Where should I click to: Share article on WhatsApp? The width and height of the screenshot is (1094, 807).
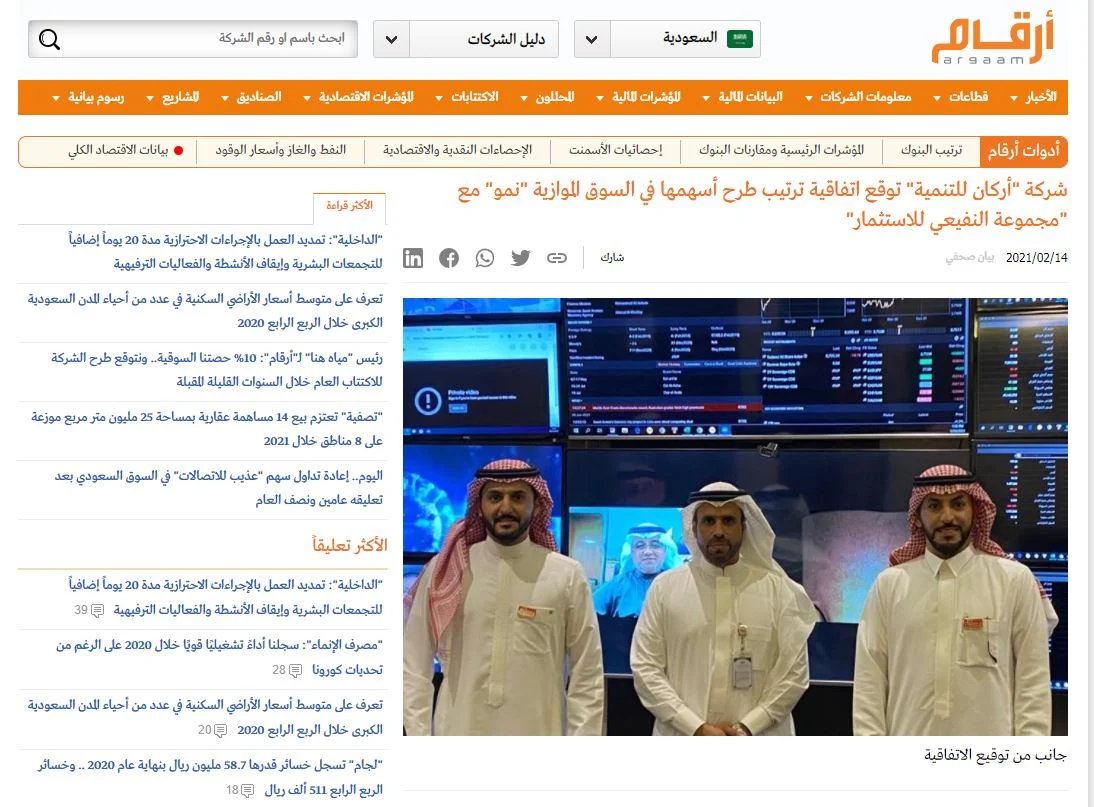tap(484, 258)
